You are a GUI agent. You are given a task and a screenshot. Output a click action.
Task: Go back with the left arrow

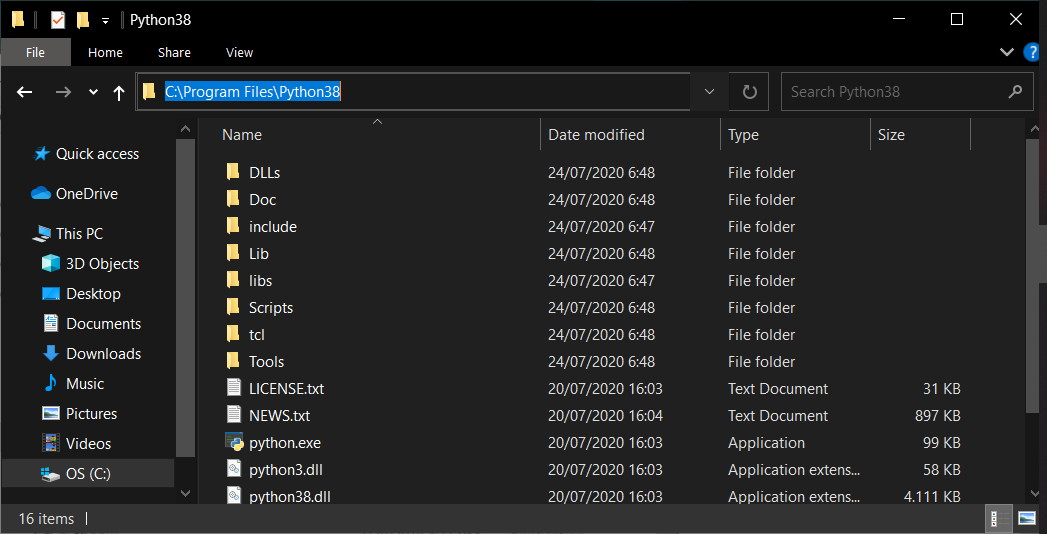pyautogui.click(x=25, y=92)
